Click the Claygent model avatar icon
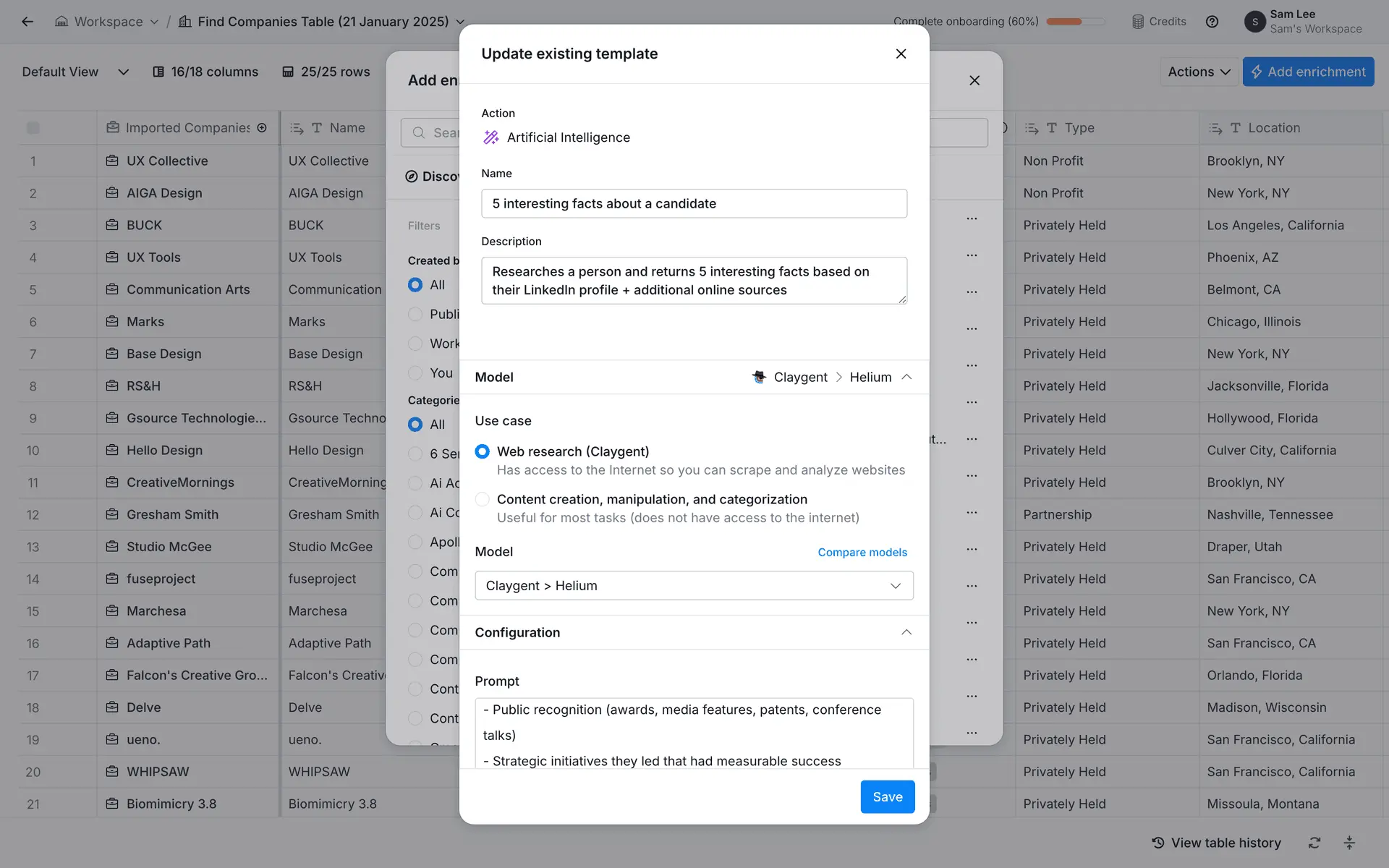The width and height of the screenshot is (1389, 868). [759, 377]
